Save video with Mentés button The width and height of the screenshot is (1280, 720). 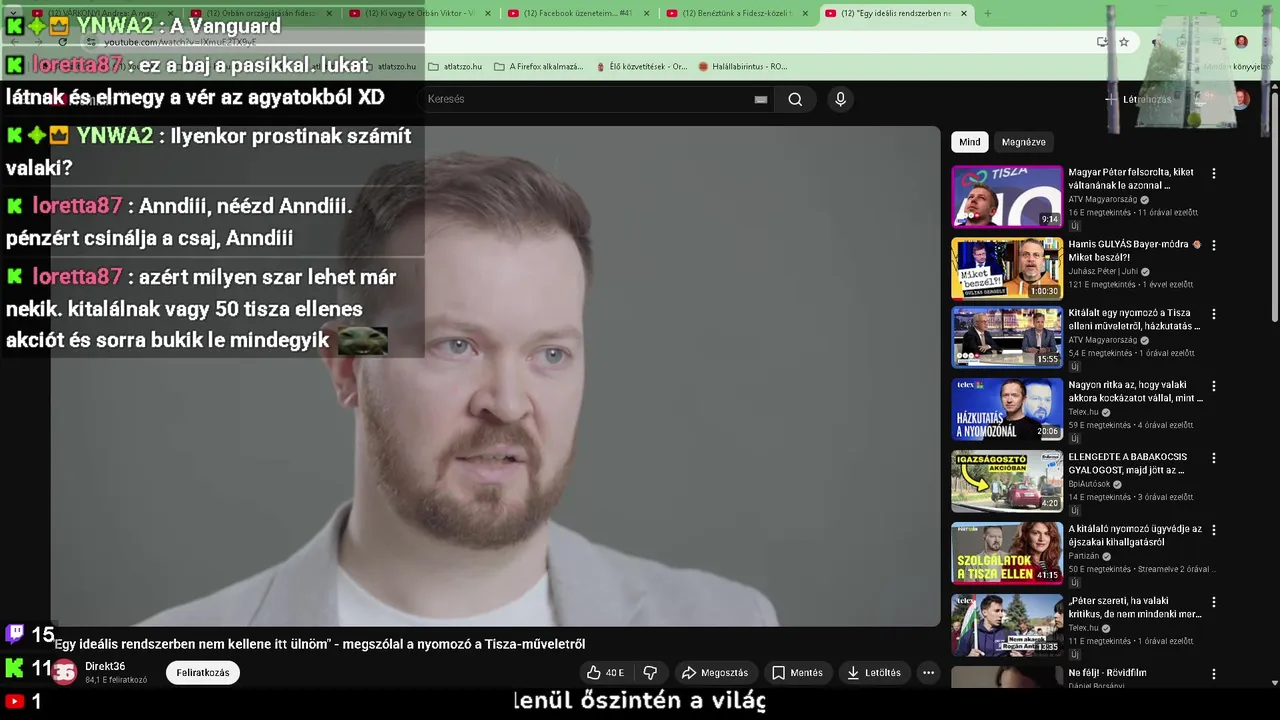tap(797, 673)
